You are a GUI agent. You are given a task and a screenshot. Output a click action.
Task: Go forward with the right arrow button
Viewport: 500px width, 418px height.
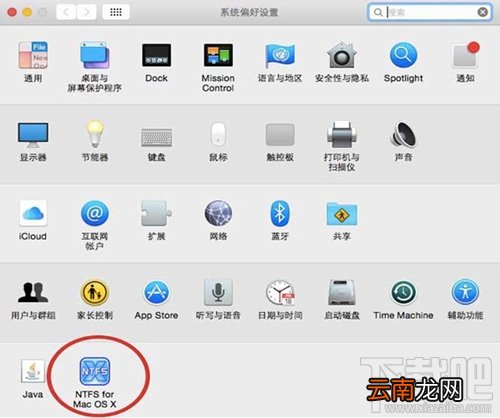tap(87, 13)
